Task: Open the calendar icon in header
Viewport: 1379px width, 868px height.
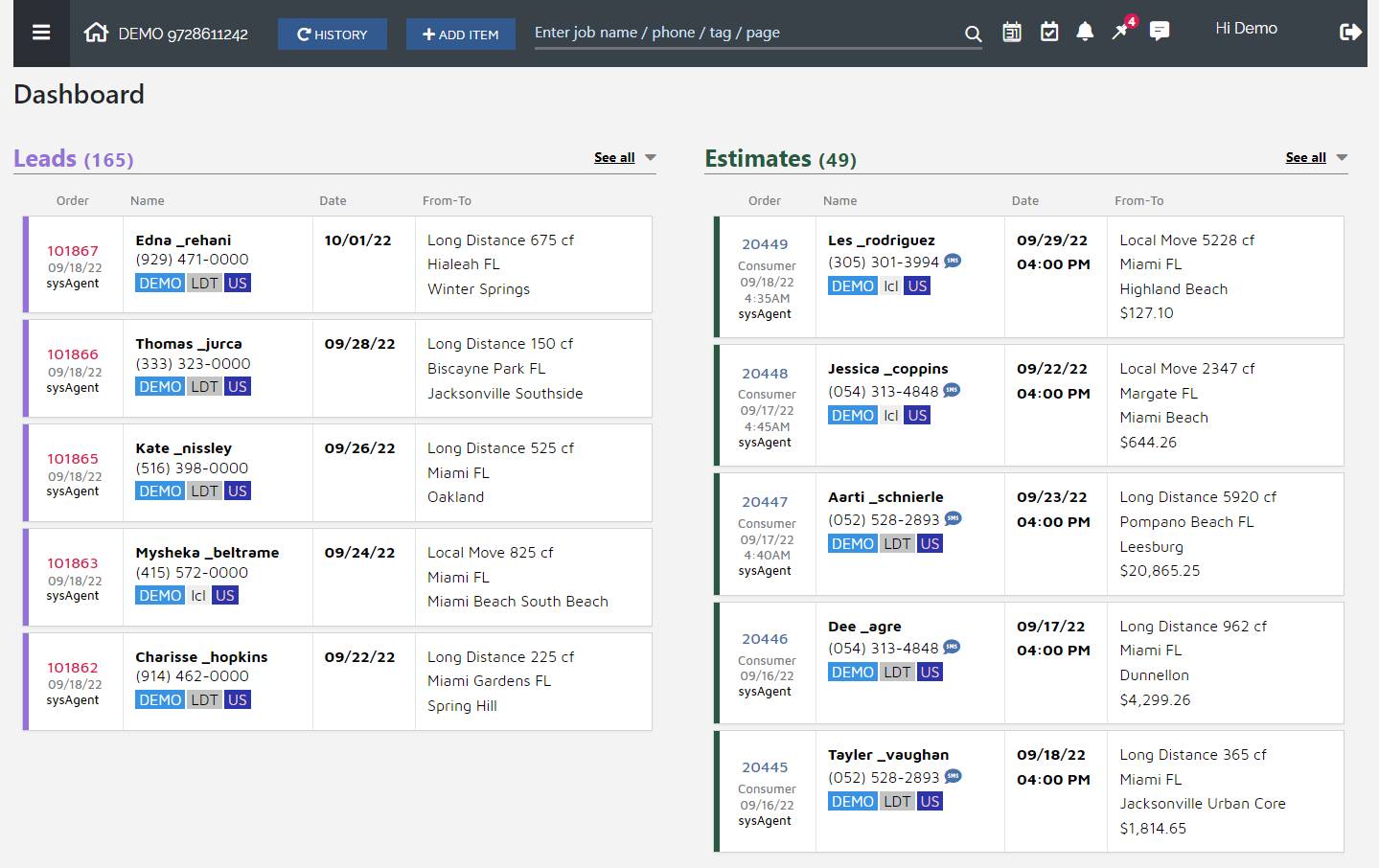Action: click(x=1012, y=33)
